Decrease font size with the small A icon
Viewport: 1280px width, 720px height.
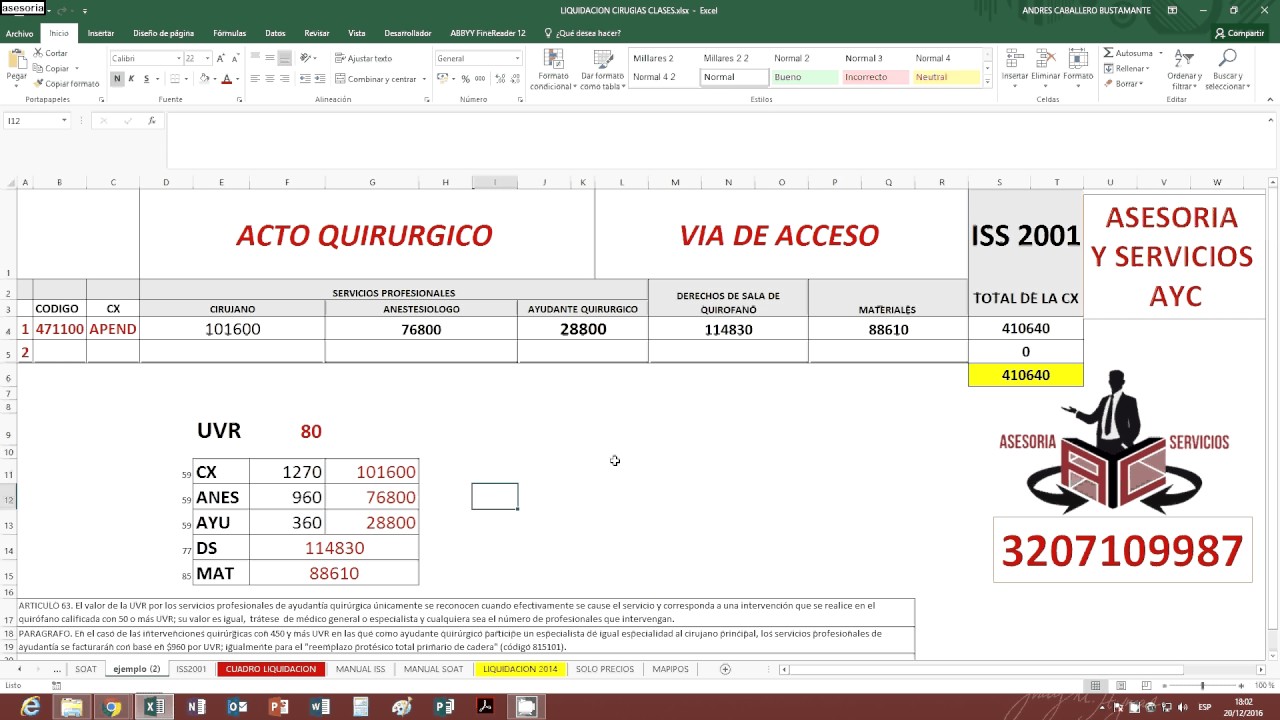click(236, 58)
